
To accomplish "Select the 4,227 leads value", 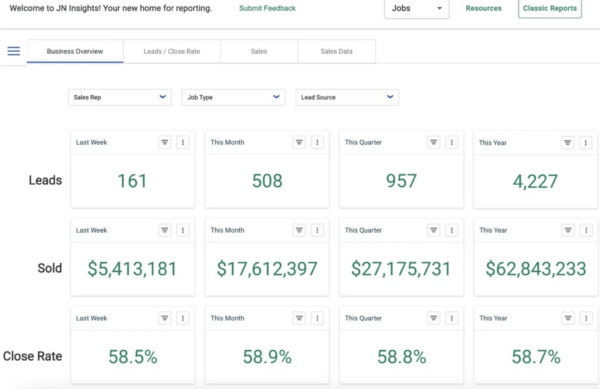I will 535,182.
